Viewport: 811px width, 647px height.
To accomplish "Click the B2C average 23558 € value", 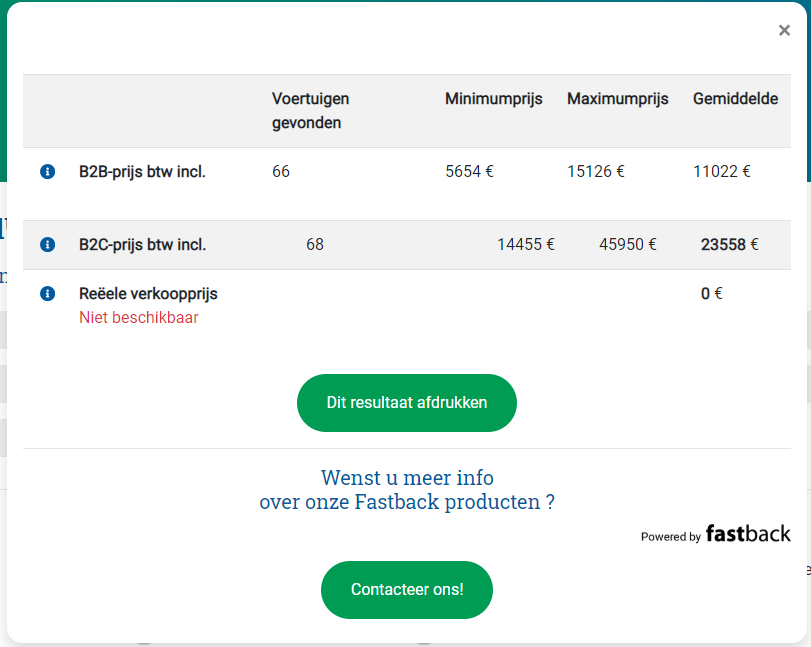I will tap(729, 245).
